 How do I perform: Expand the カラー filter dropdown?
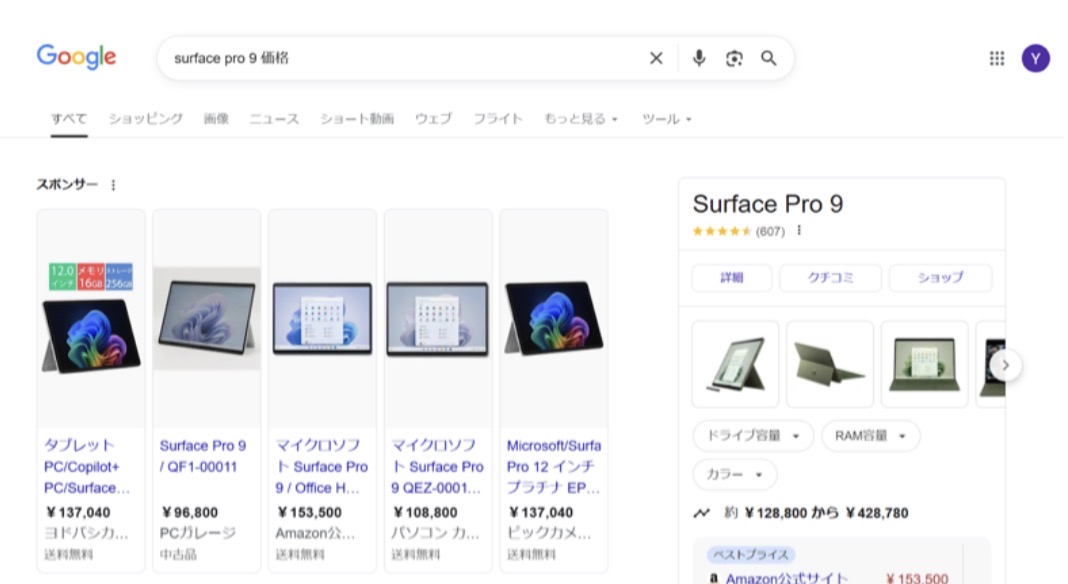click(734, 474)
